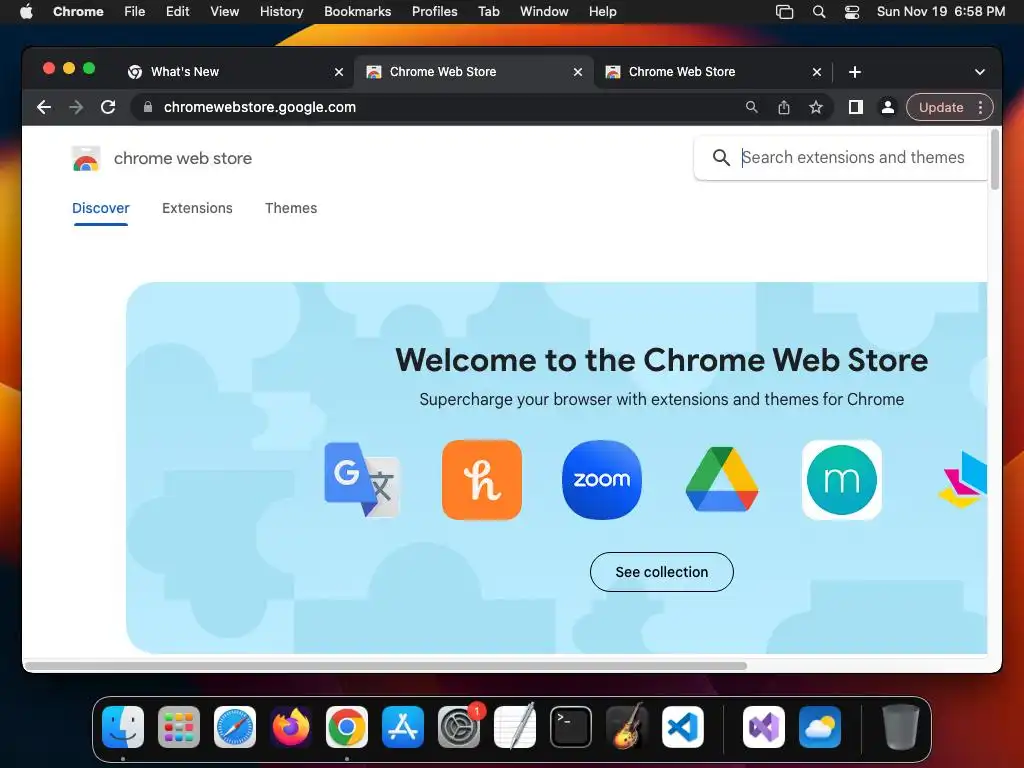Open Spotlight search in menu bar

pyautogui.click(x=818, y=11)
